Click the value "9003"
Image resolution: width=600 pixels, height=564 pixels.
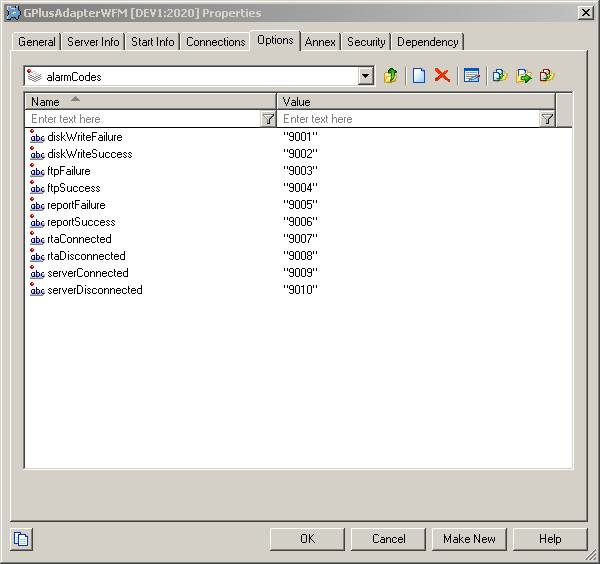point(300,171)
